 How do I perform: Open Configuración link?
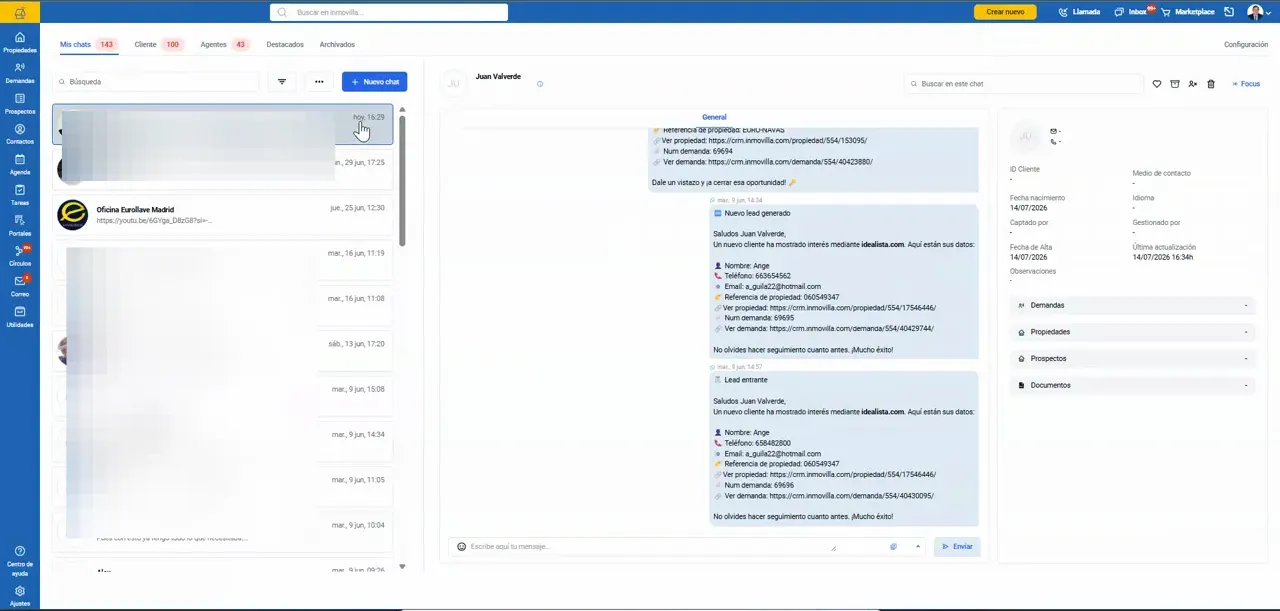(1246, 45)
